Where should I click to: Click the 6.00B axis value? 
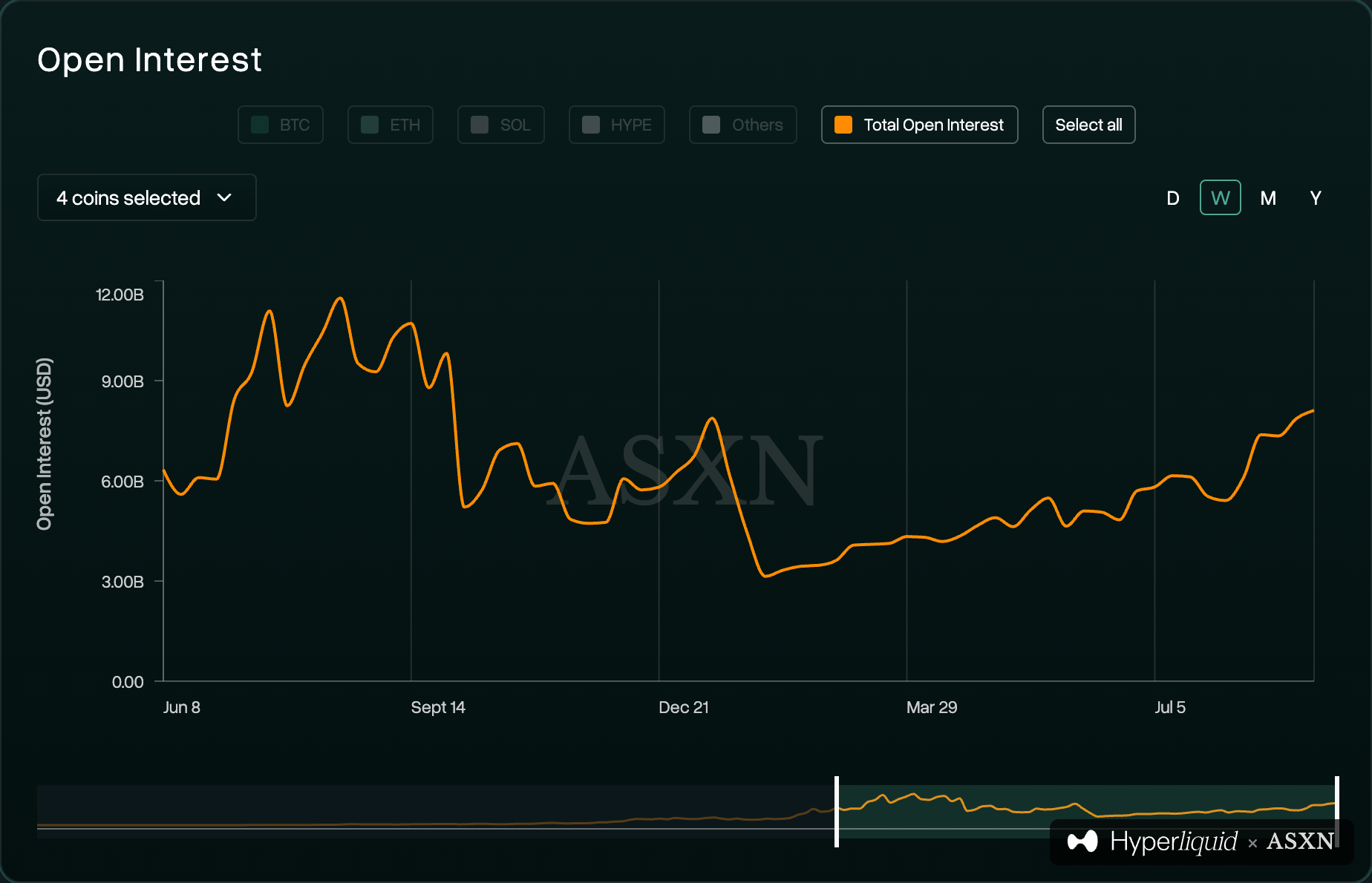pos(122,482)
